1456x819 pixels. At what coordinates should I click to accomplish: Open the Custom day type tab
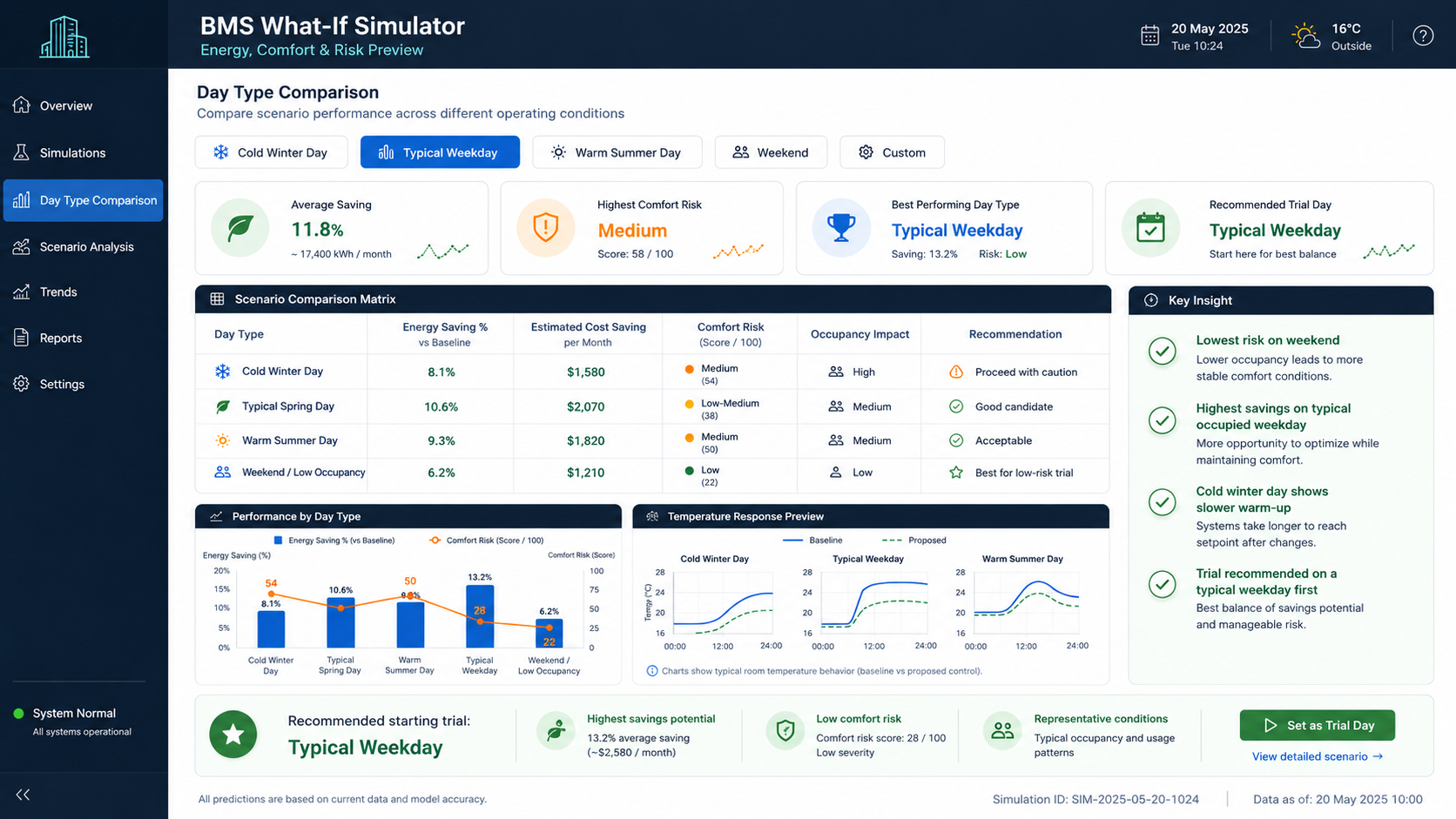pos(892,152)
